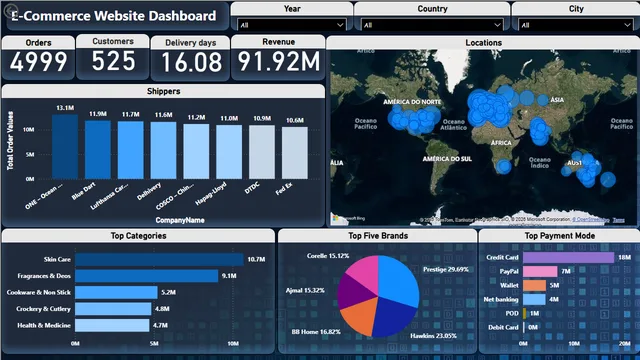The width and height of the screenshot is (640, 360).
Task: Select the POD payment bar
Action: [525, 313]
